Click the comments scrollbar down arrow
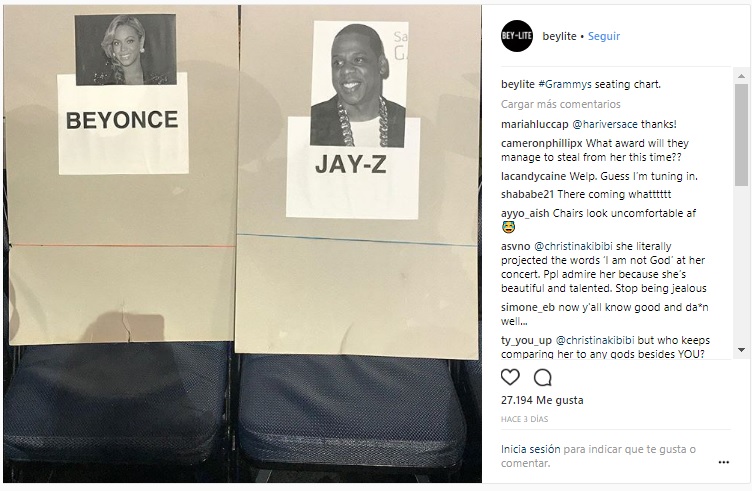Viewport: 752px width, 491px height. (741, 350)
